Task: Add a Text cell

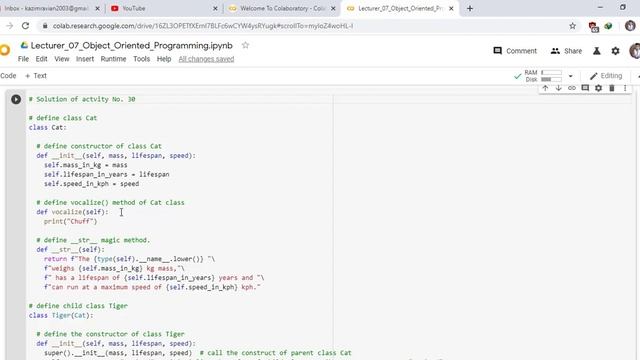Action: click(x=36, y=76)
